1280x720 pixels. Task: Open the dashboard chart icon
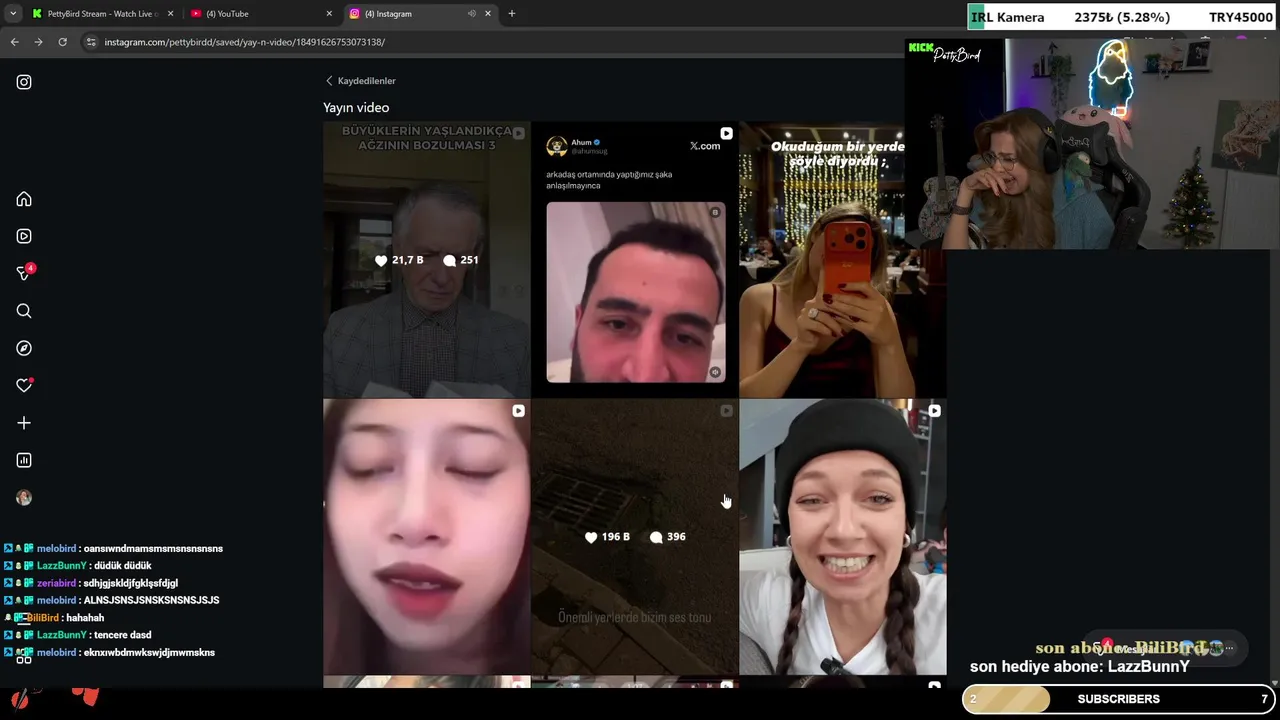(24, 460)
